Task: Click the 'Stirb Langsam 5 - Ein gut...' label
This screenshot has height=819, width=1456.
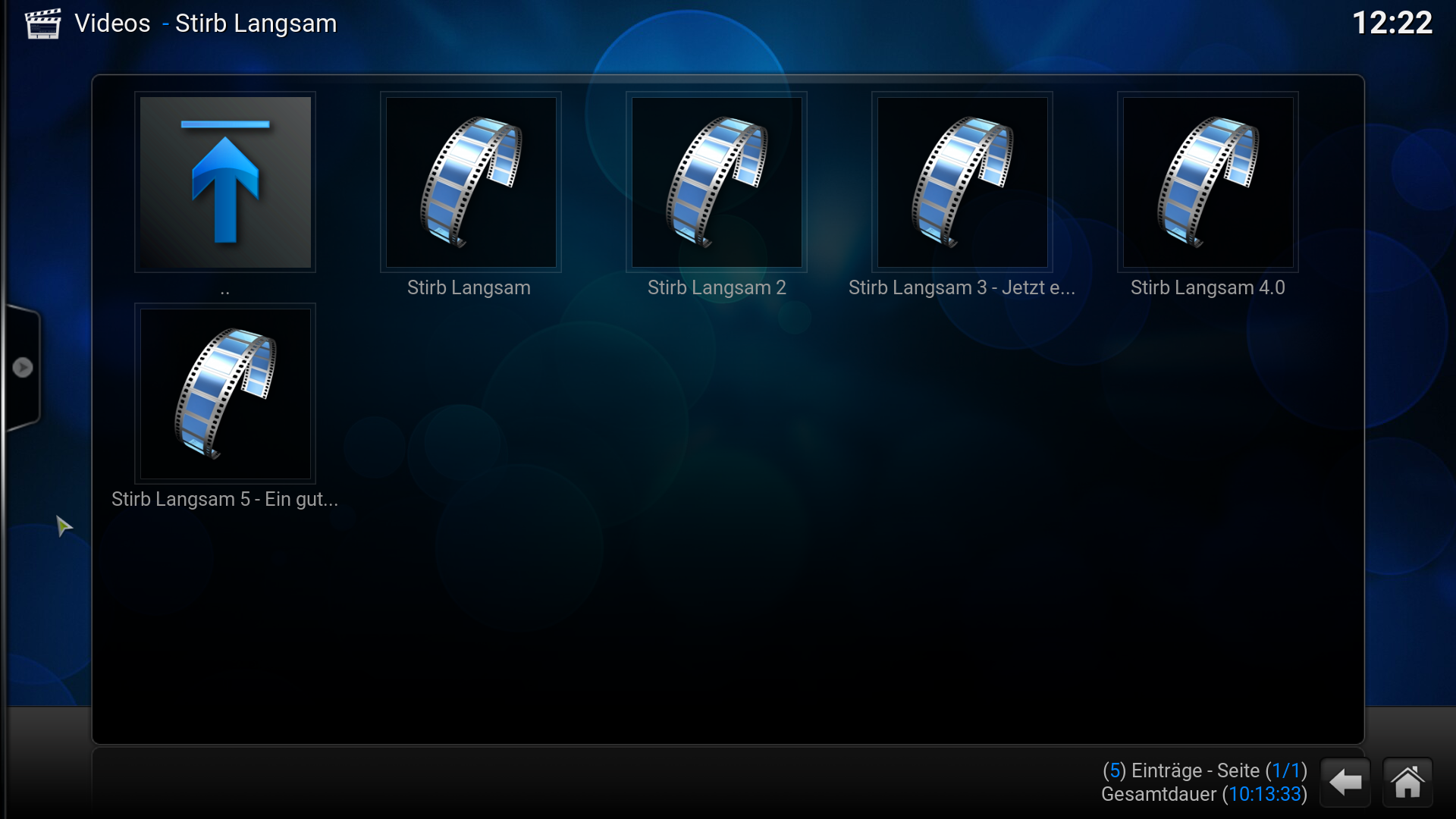Action: click(x=225, y=500)
